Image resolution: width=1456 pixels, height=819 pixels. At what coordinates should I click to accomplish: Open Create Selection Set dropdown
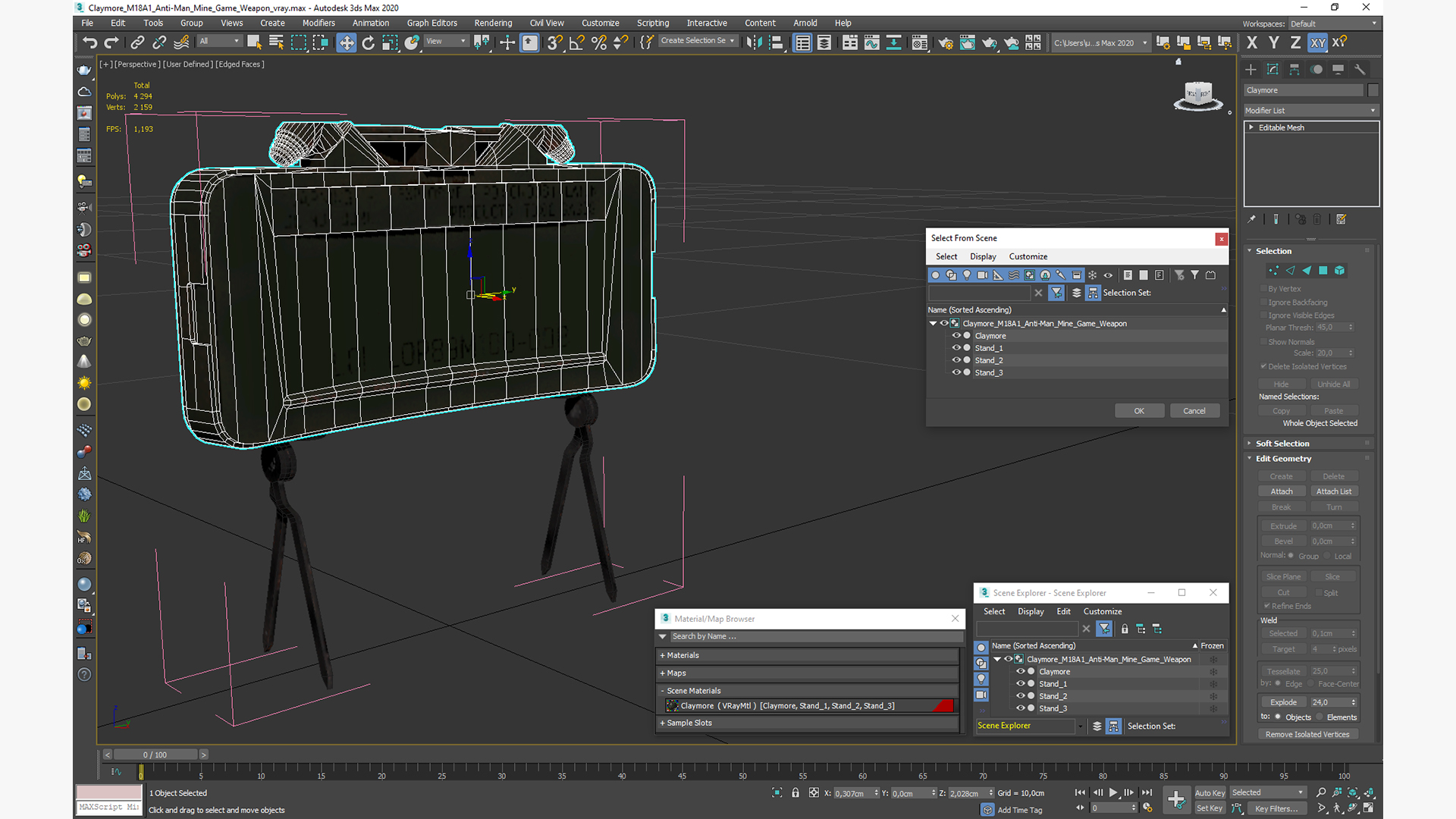698,41
